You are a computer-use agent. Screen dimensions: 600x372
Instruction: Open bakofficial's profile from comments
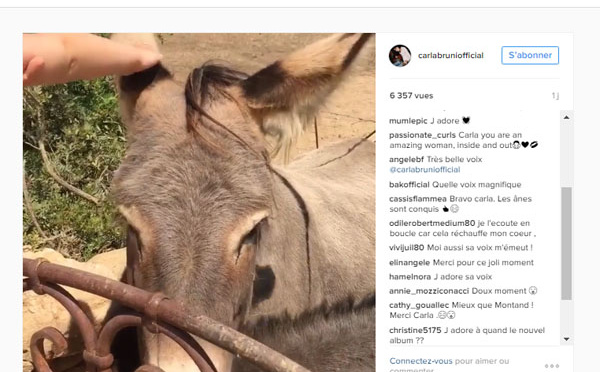409,184
